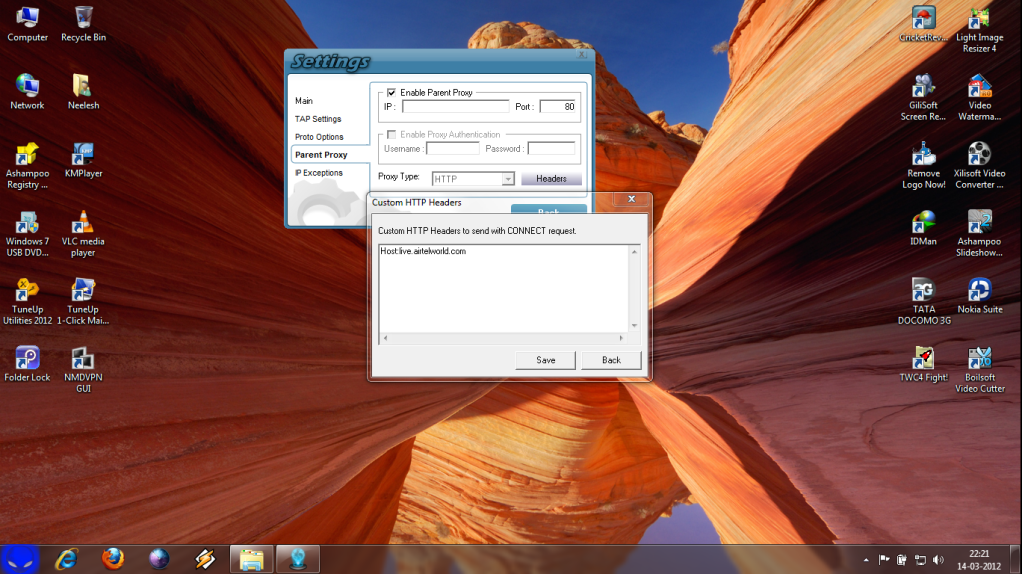Click the headers vertical scrollbar down arrow
The height and width of the screenshot is (574, 1022).
(634, 326)
